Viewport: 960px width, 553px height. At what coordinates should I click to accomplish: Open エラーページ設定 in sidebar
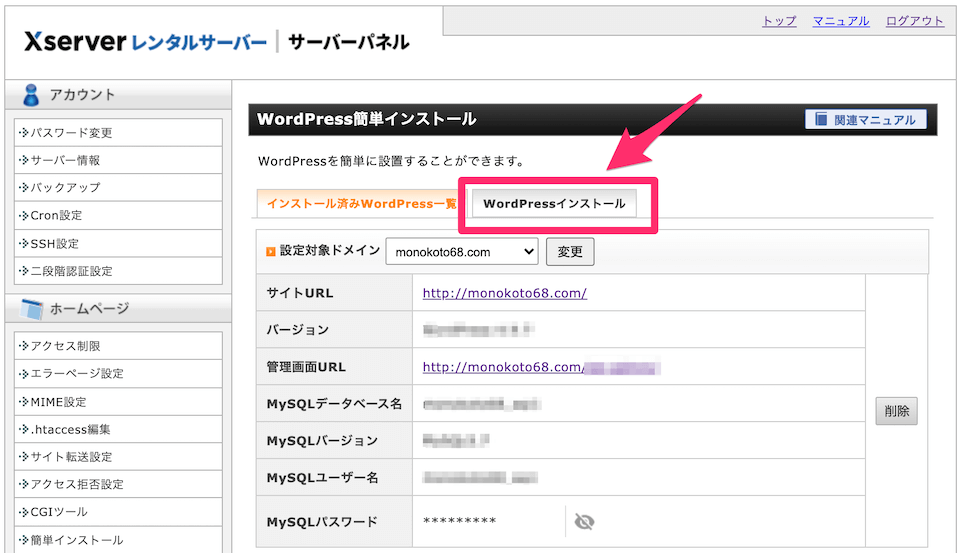(118, 373)
